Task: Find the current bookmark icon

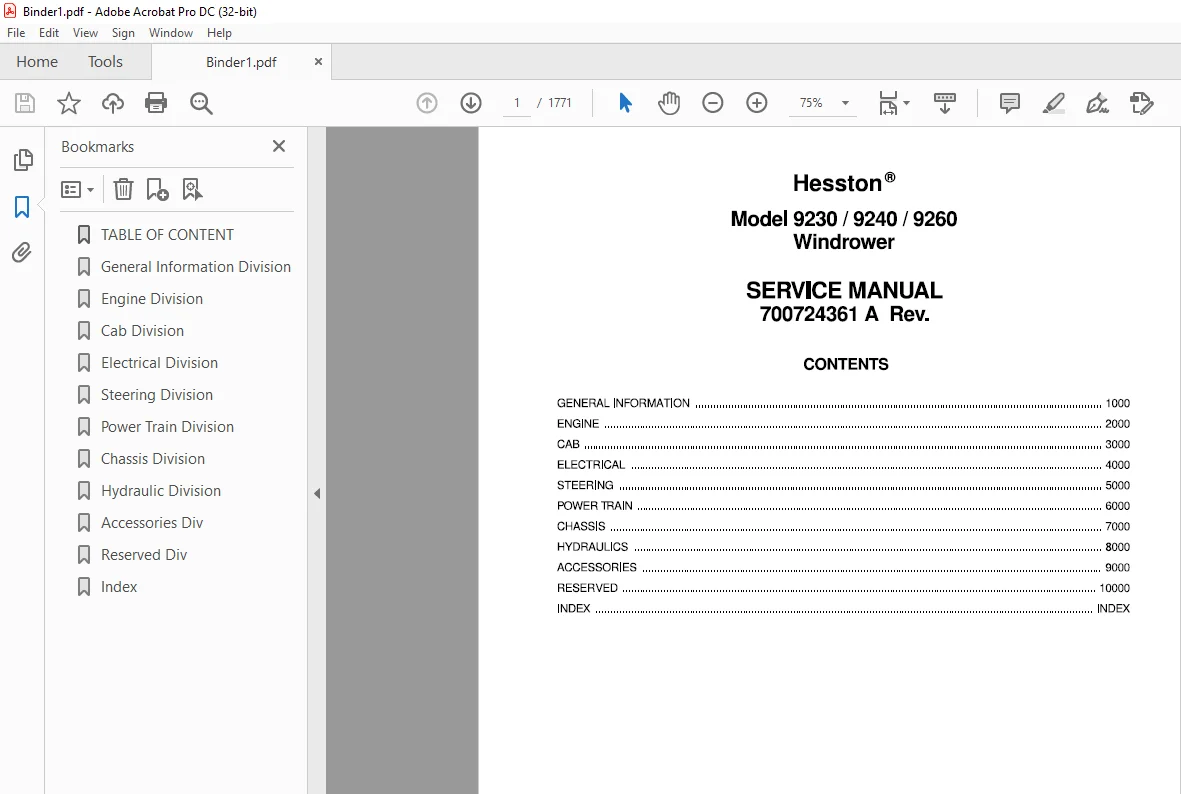Action: point(193,189)
